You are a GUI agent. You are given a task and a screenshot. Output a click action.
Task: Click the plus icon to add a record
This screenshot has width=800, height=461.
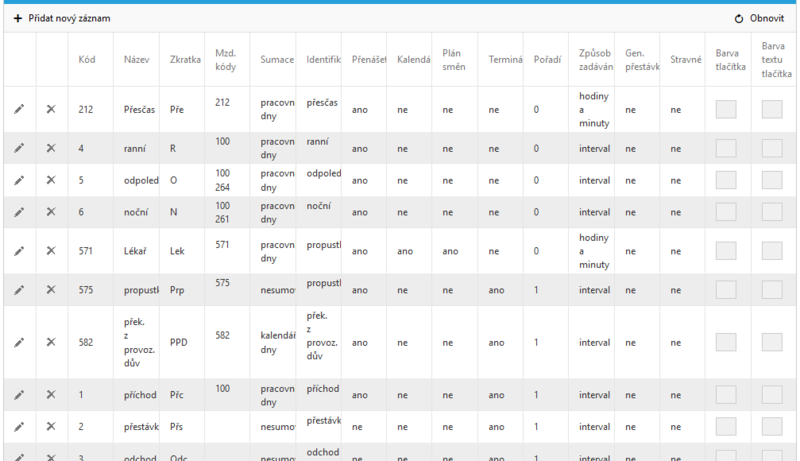pyautogui.click(x=18, y=18)
